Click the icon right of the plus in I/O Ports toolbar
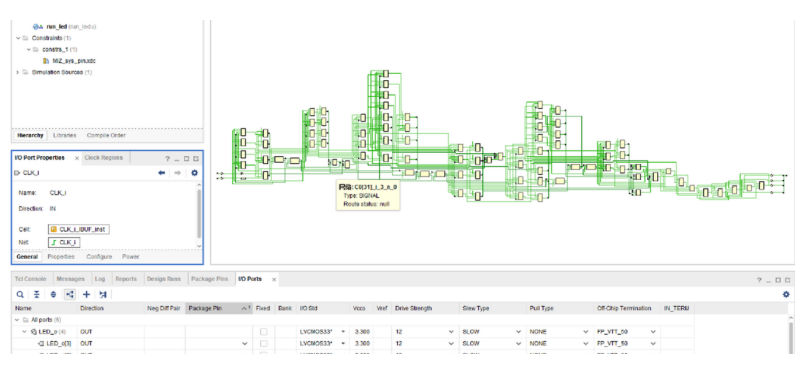The image size is (807, 378). point(103,295)
